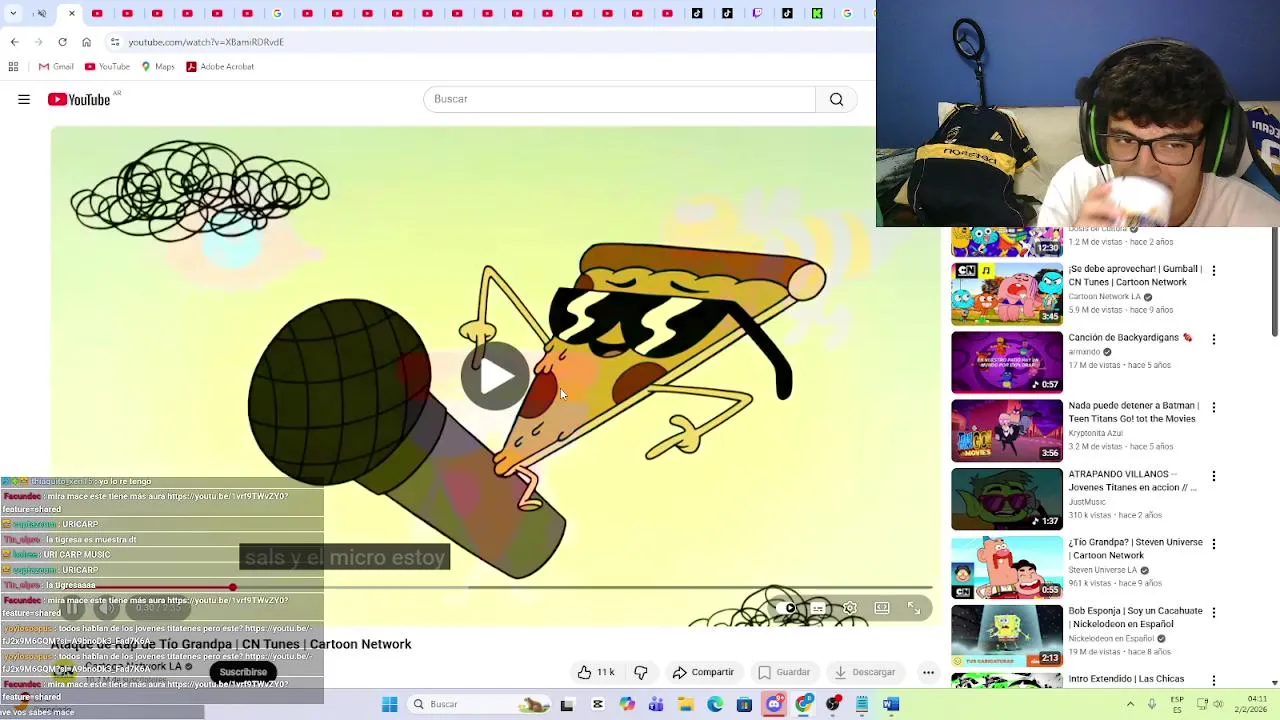The image size is (1280, 720).
Task: Enter fullscreen in the video player
Action: (914, 608)
